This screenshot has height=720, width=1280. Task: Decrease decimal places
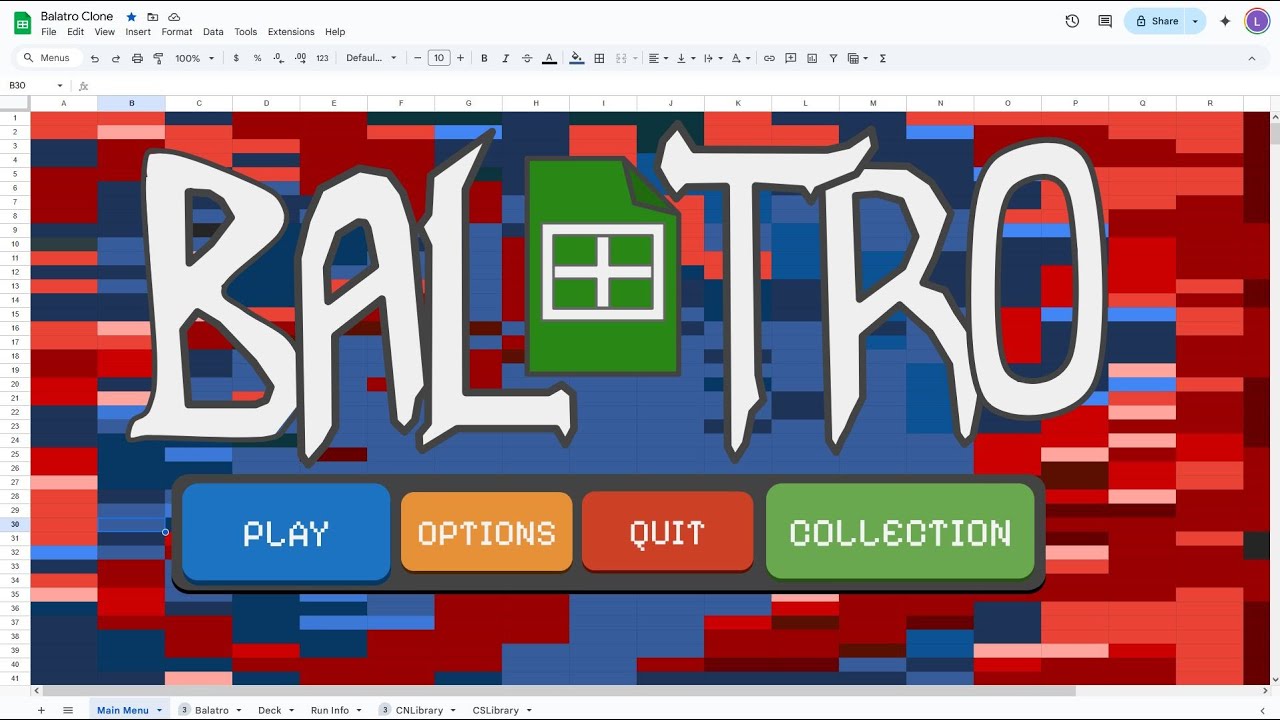tap(279, 58)
